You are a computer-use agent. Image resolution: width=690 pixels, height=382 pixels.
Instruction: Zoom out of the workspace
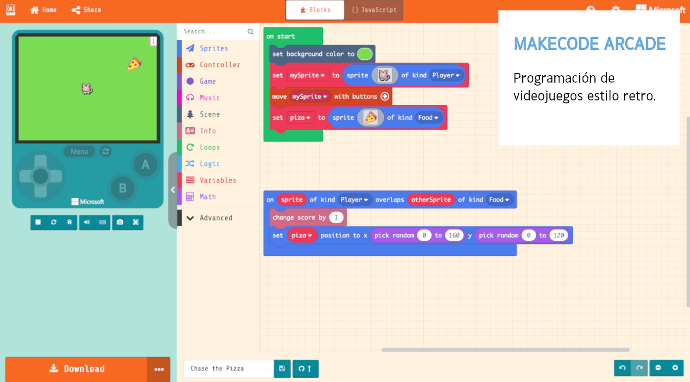tap(658, 368)
